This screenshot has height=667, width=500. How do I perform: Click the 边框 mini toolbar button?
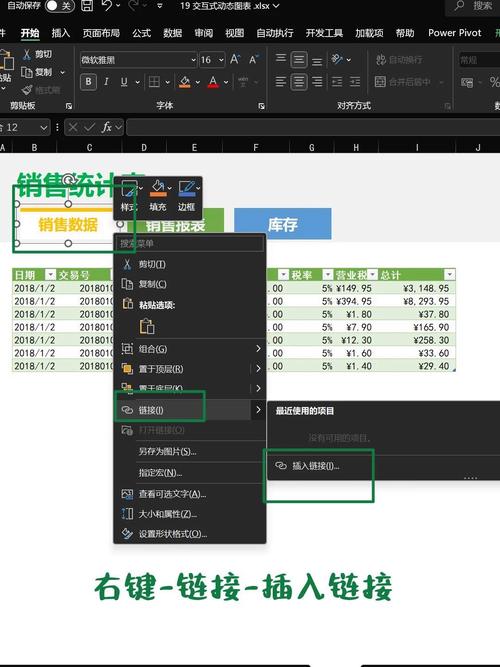tap(187, 196)
